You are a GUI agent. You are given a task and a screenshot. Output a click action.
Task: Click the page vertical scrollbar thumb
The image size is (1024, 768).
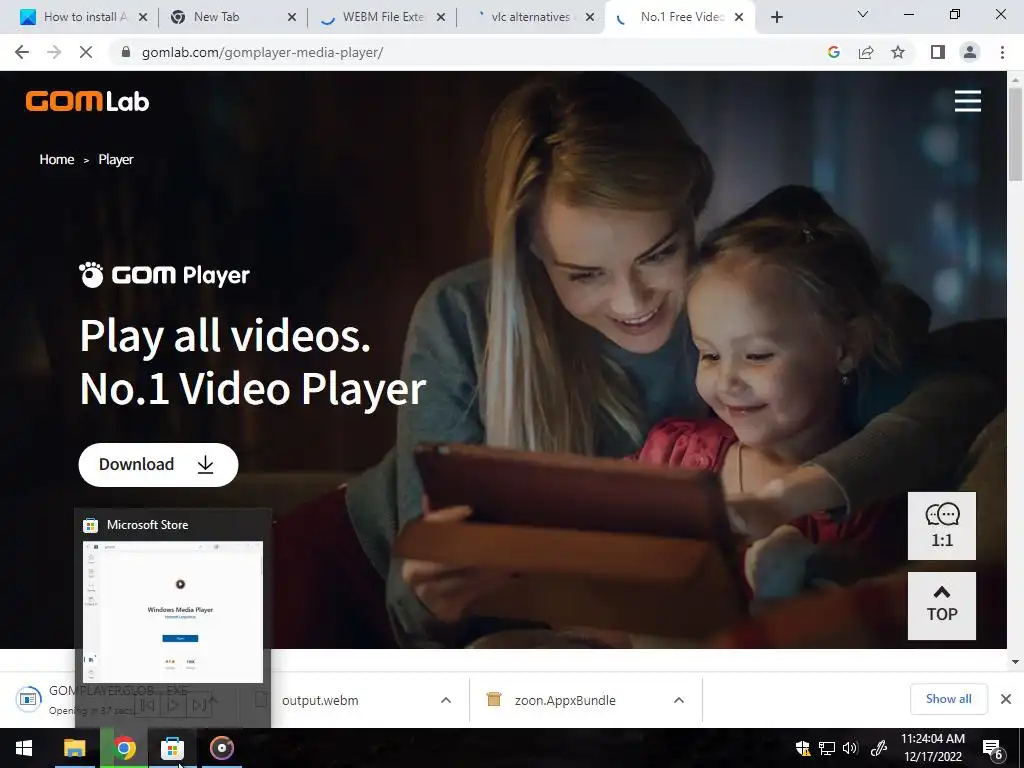point(1015,134)
